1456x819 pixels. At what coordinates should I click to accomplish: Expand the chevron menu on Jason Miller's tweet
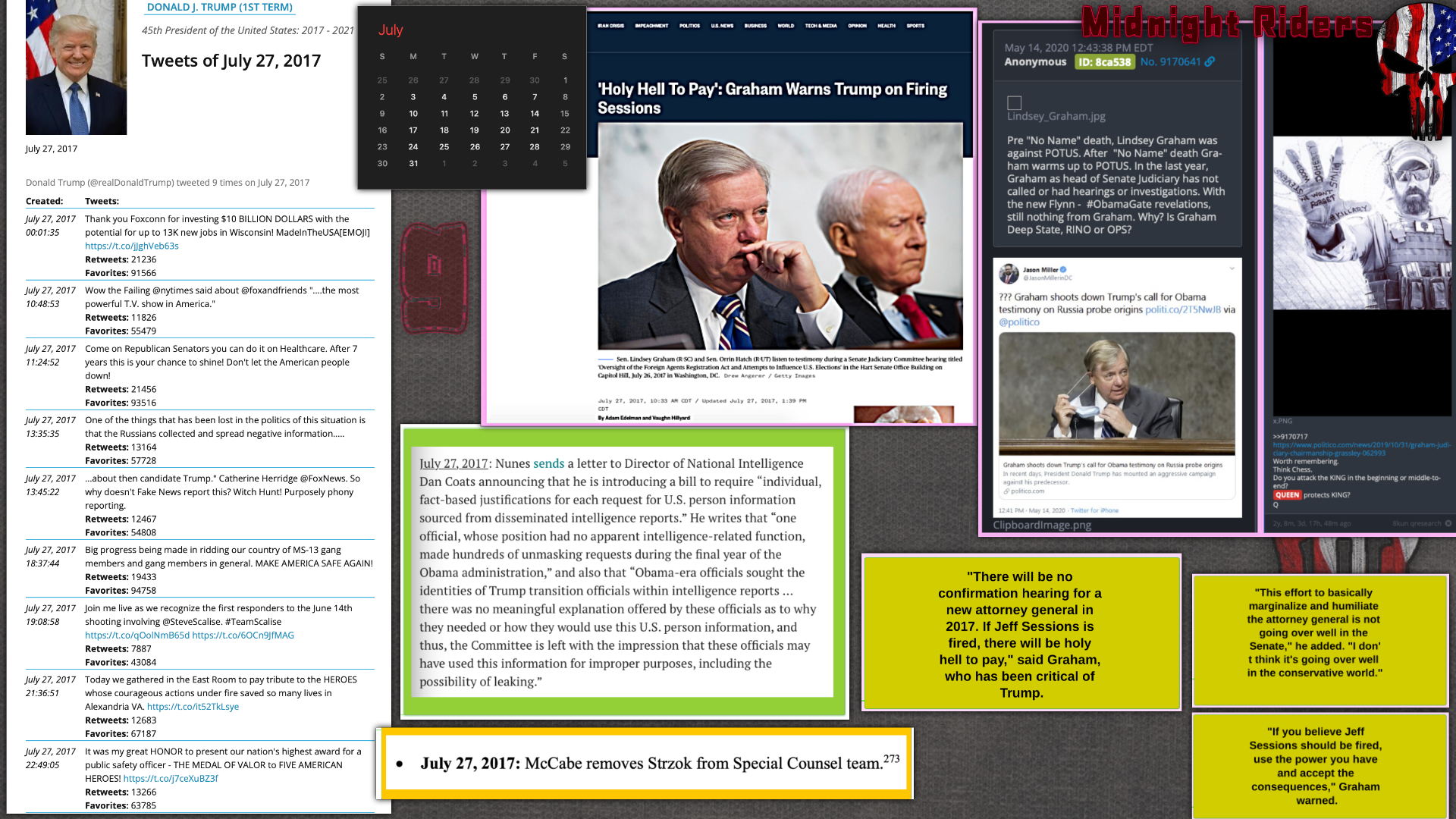point(1232,268)
